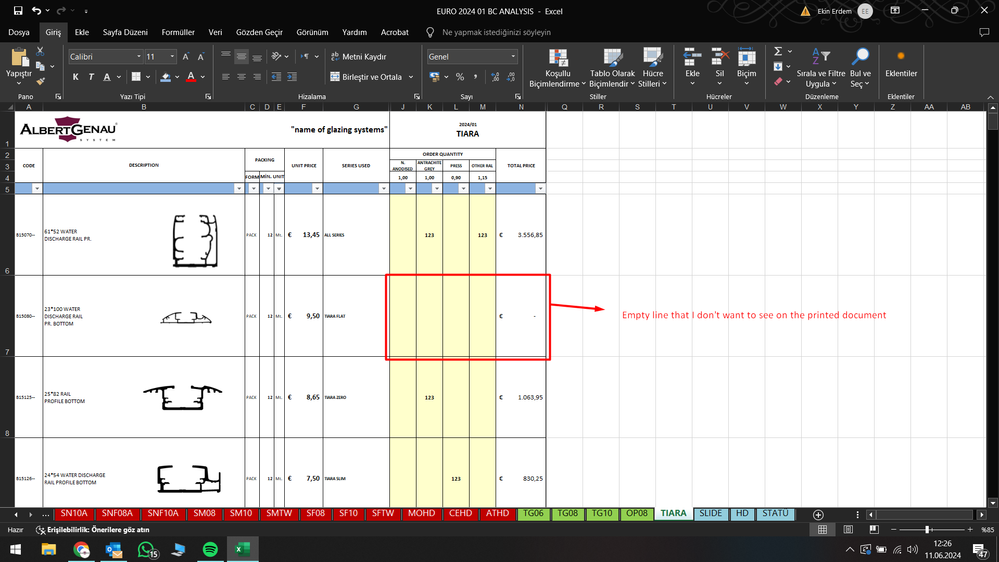Image resolution: width=999 pixels, height=562 pixels.
Task: Open the Gözden Geçir ribbon tab
Action: click(x=259, y=32)
